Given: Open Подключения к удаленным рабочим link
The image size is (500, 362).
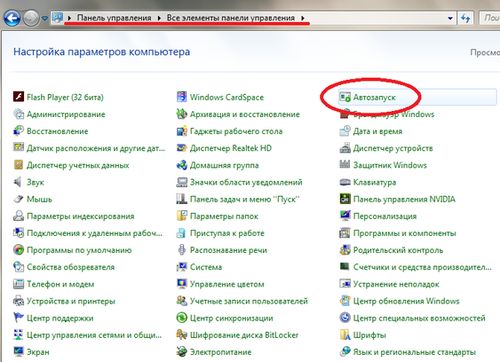Looking at the screenshot, I should coord(94,233).
